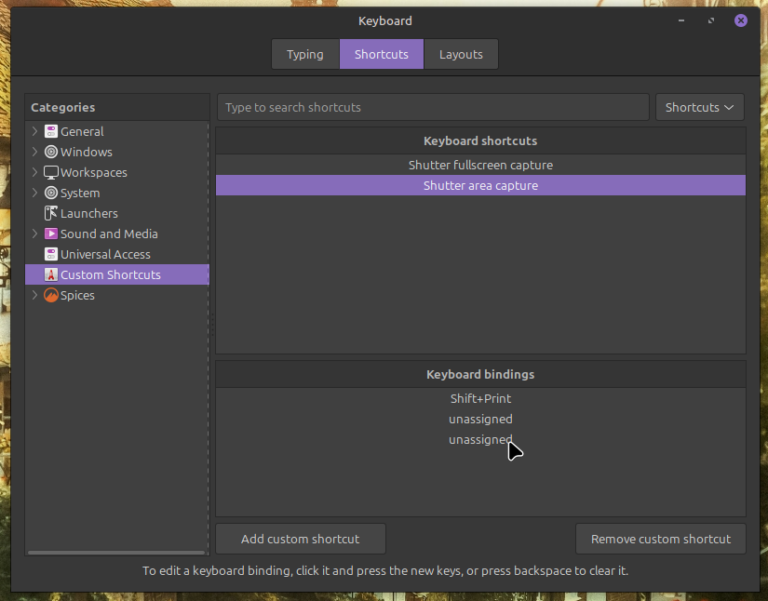The width and height of the screenshot is (768, 601).
Task: Select the Workspaces monitor icon
Action: coord(51,172)
